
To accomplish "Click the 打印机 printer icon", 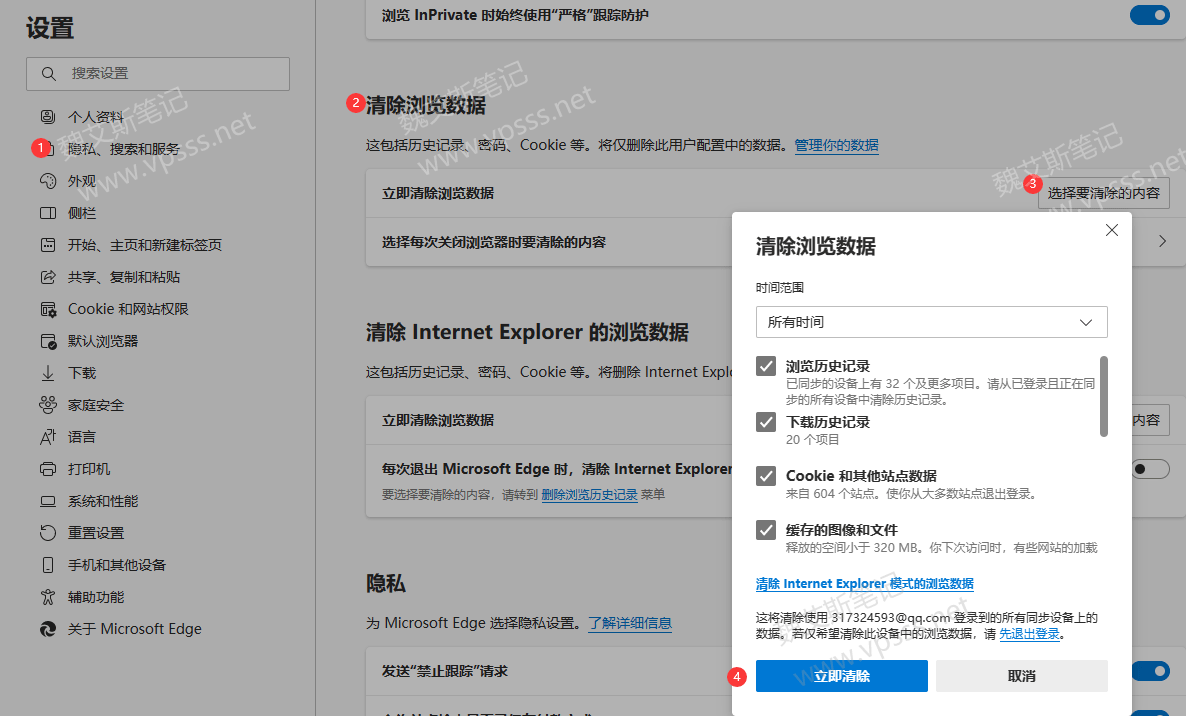I will [x=48, y=469].
